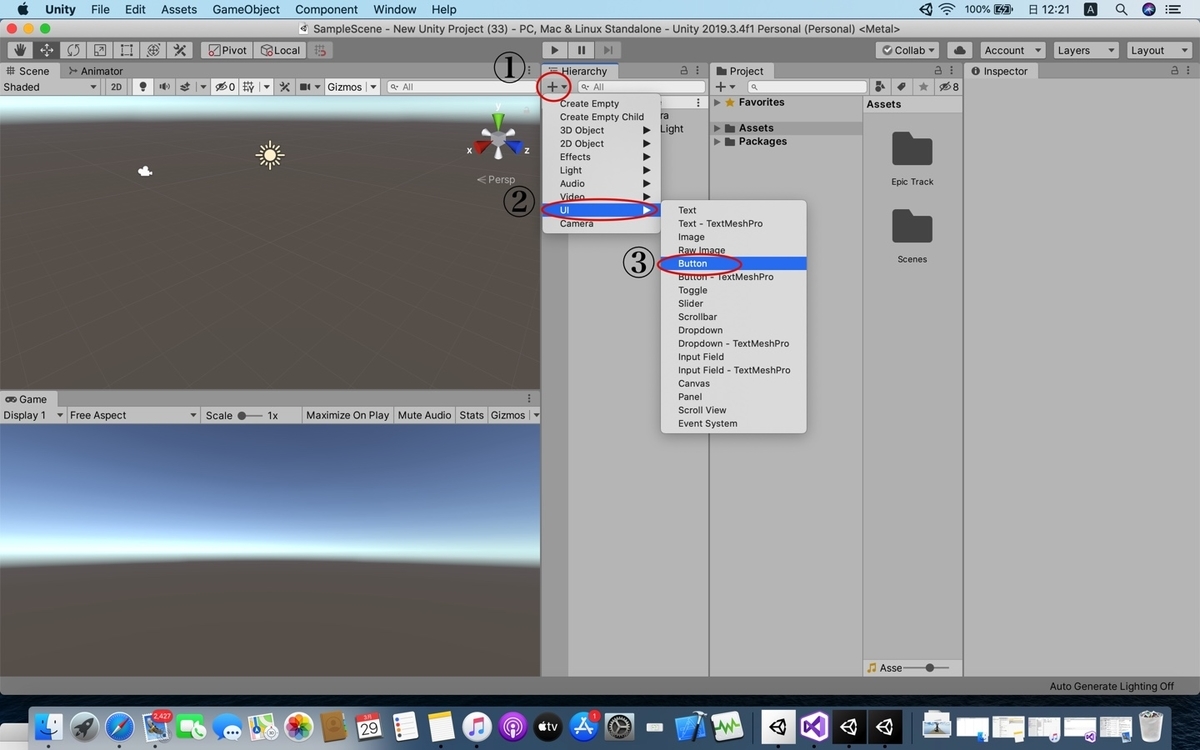
Task: Open scene component tools icon
Action: point(285,87)
